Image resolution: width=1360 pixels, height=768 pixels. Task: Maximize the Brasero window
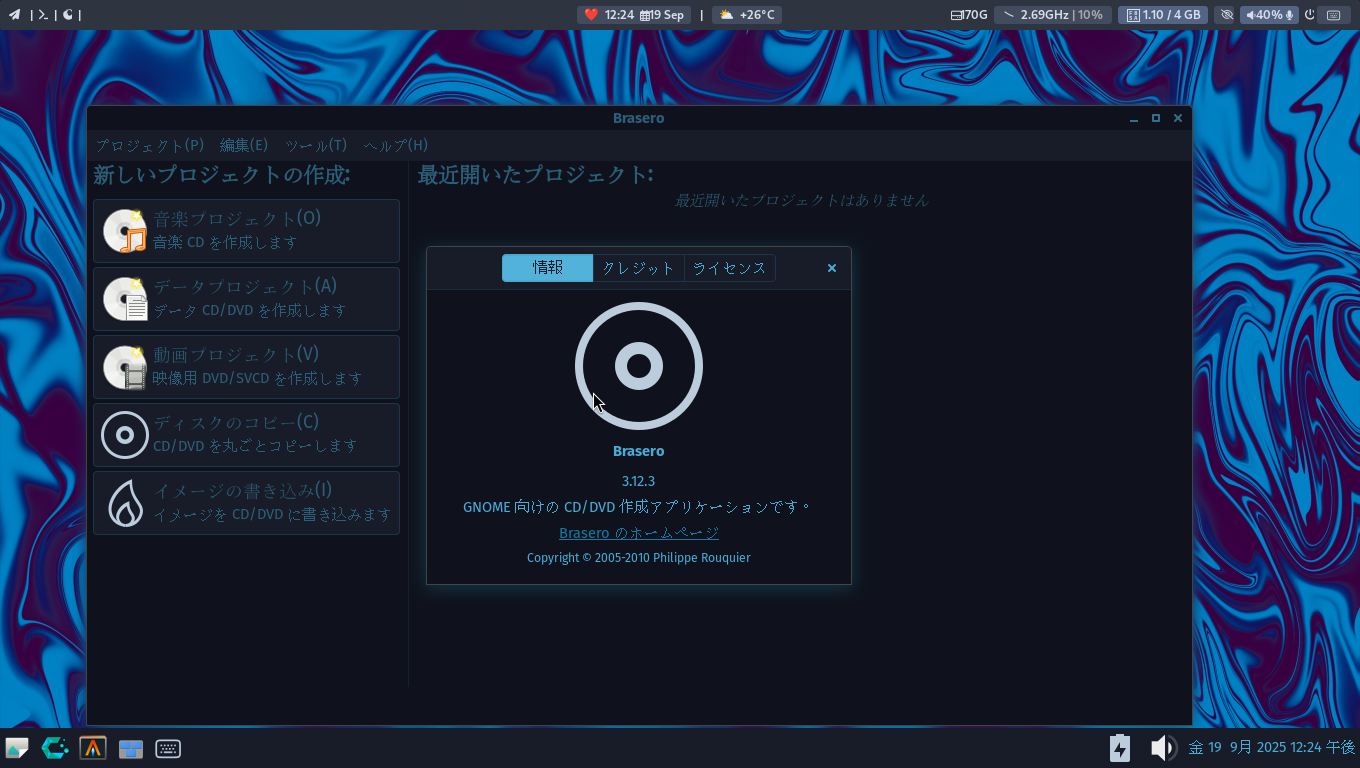(1156, 118)
